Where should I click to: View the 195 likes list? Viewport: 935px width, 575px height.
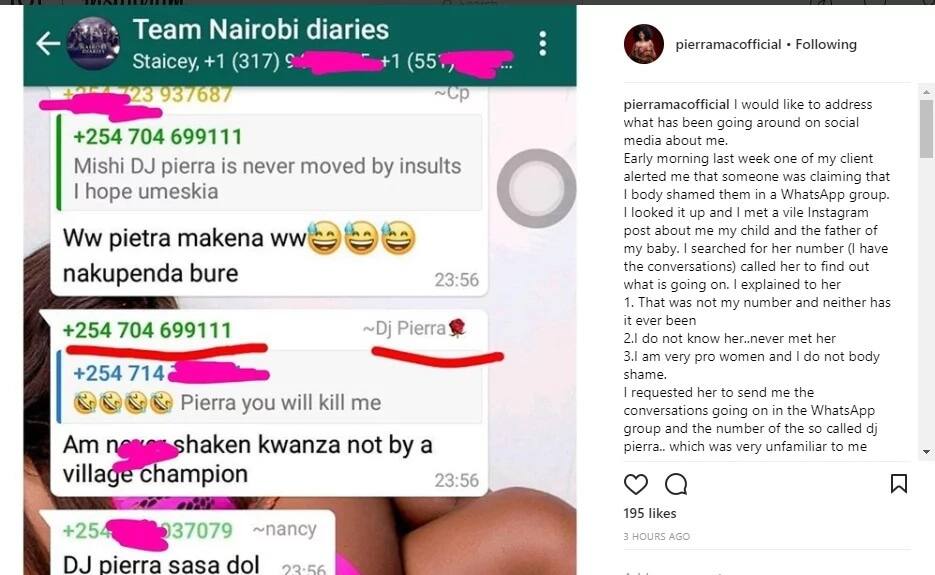click(x=650, y=513)
